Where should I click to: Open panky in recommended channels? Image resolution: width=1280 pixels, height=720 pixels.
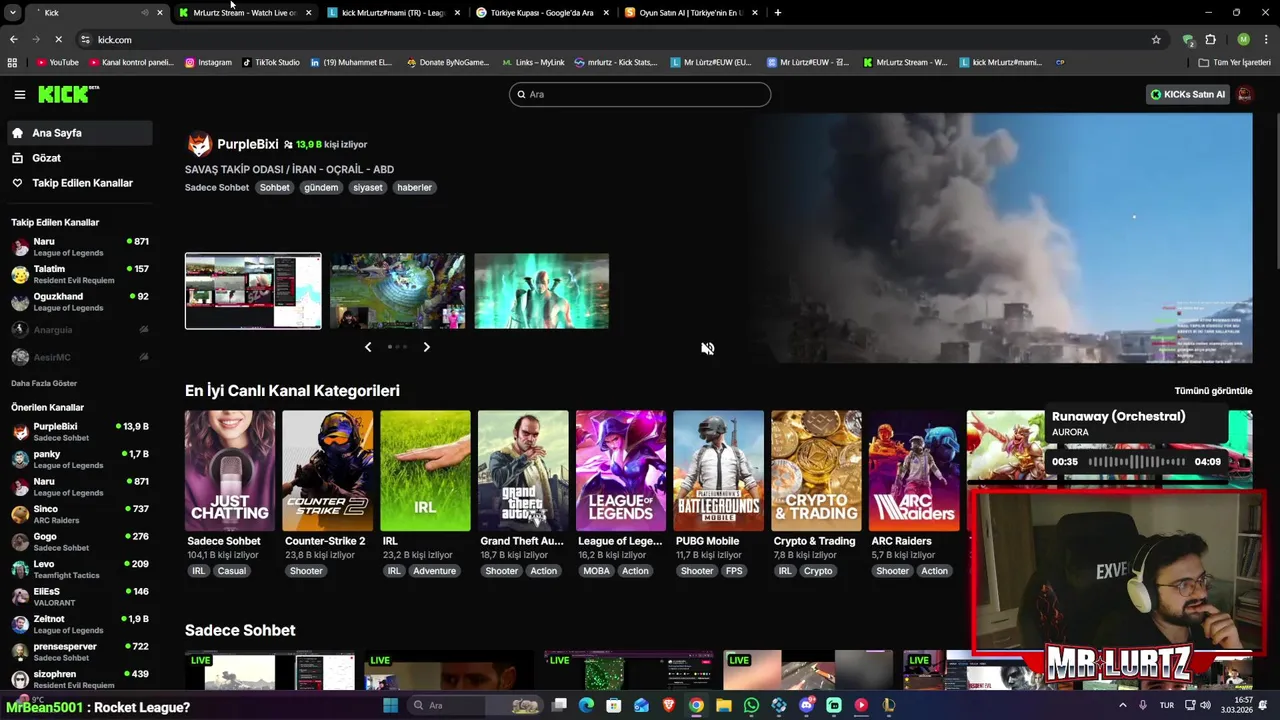click(80, 459)
